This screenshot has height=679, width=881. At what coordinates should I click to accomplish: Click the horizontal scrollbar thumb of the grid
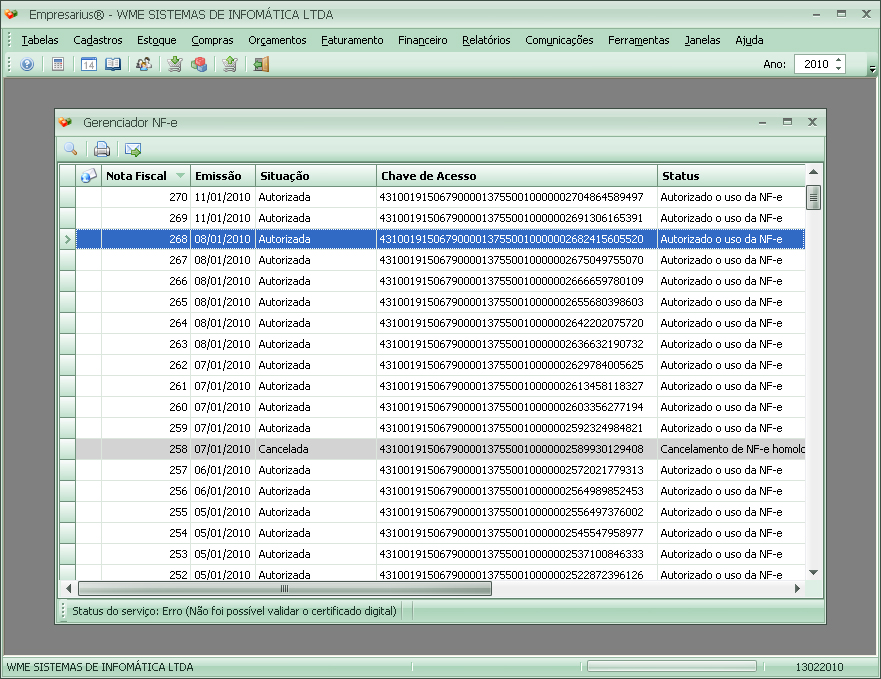pyautogui.click(x=284, y=589)
